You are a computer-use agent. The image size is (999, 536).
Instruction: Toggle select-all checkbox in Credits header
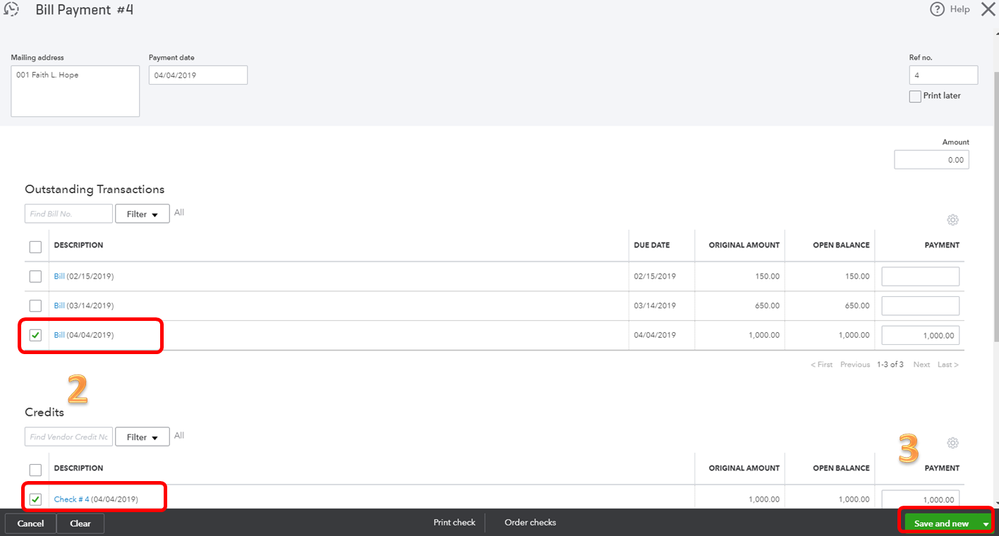[35, 470]
